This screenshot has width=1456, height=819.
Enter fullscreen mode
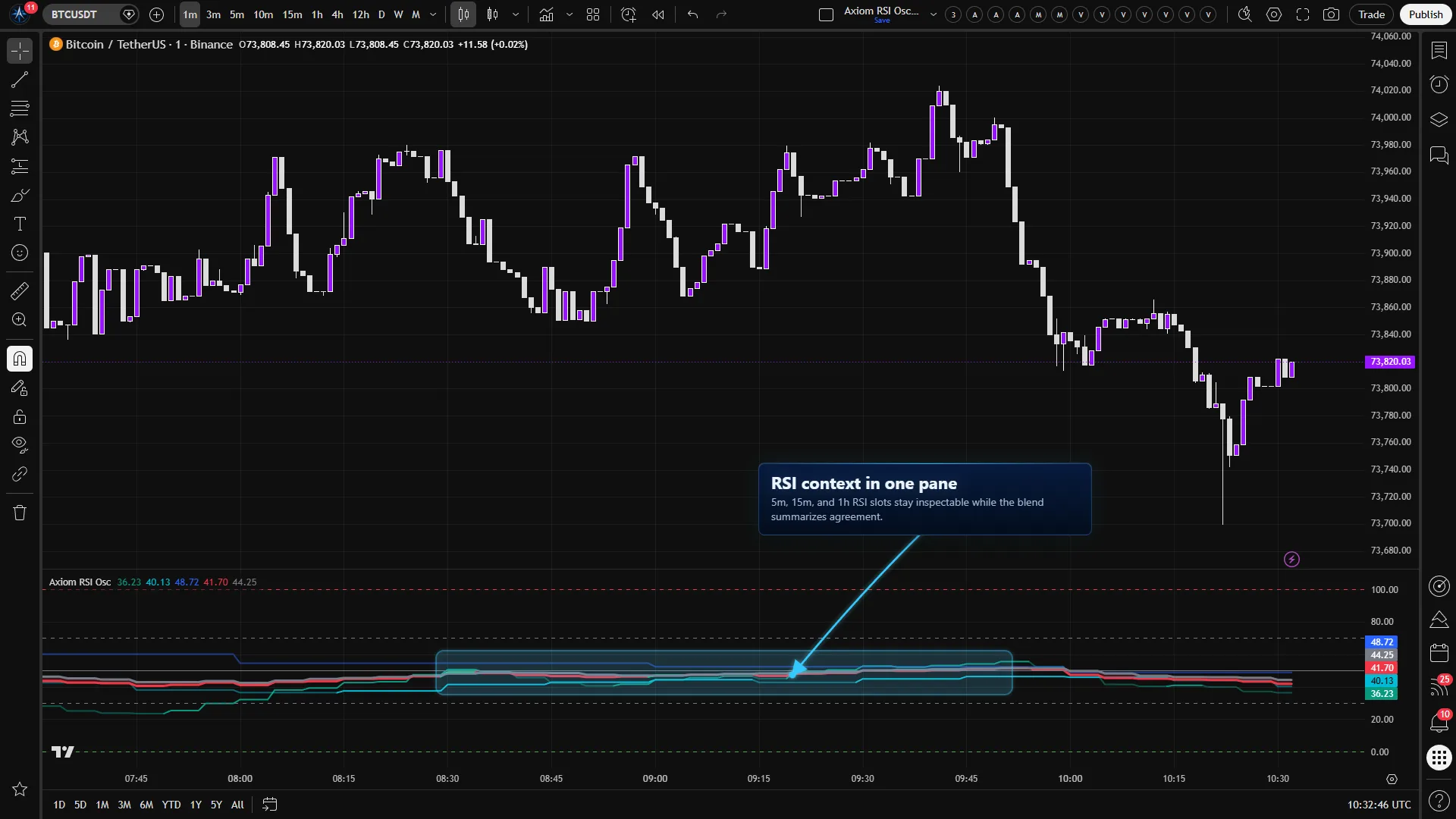1303,14
